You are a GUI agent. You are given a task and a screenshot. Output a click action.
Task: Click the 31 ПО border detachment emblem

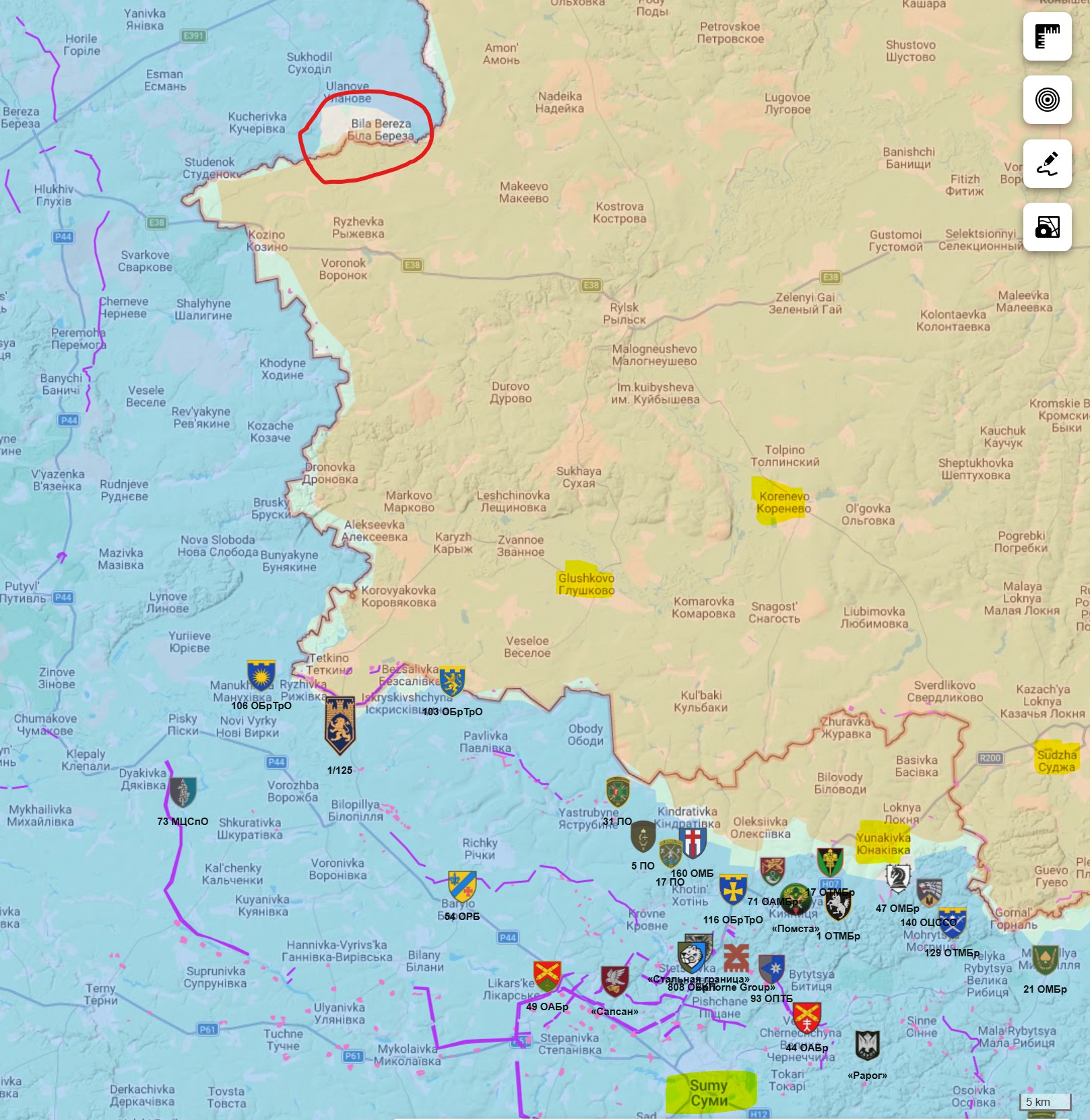coord(618,792)
